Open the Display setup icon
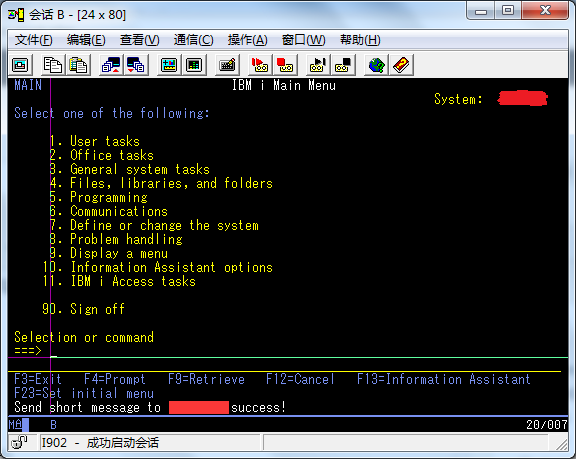 (169, 65)
